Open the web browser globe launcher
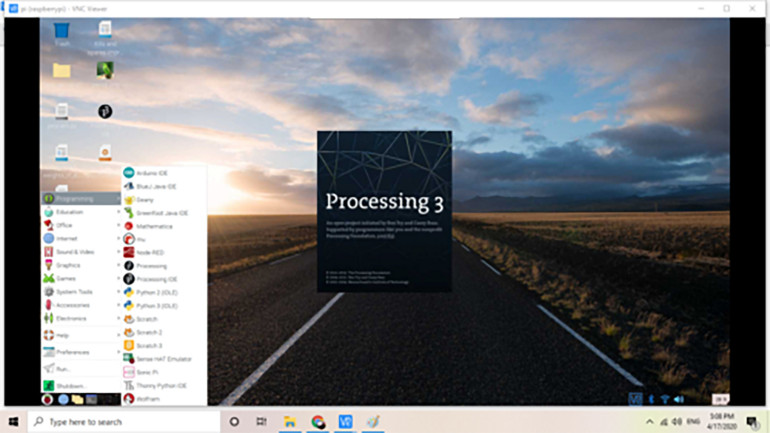770x433 pixels. 63,399
